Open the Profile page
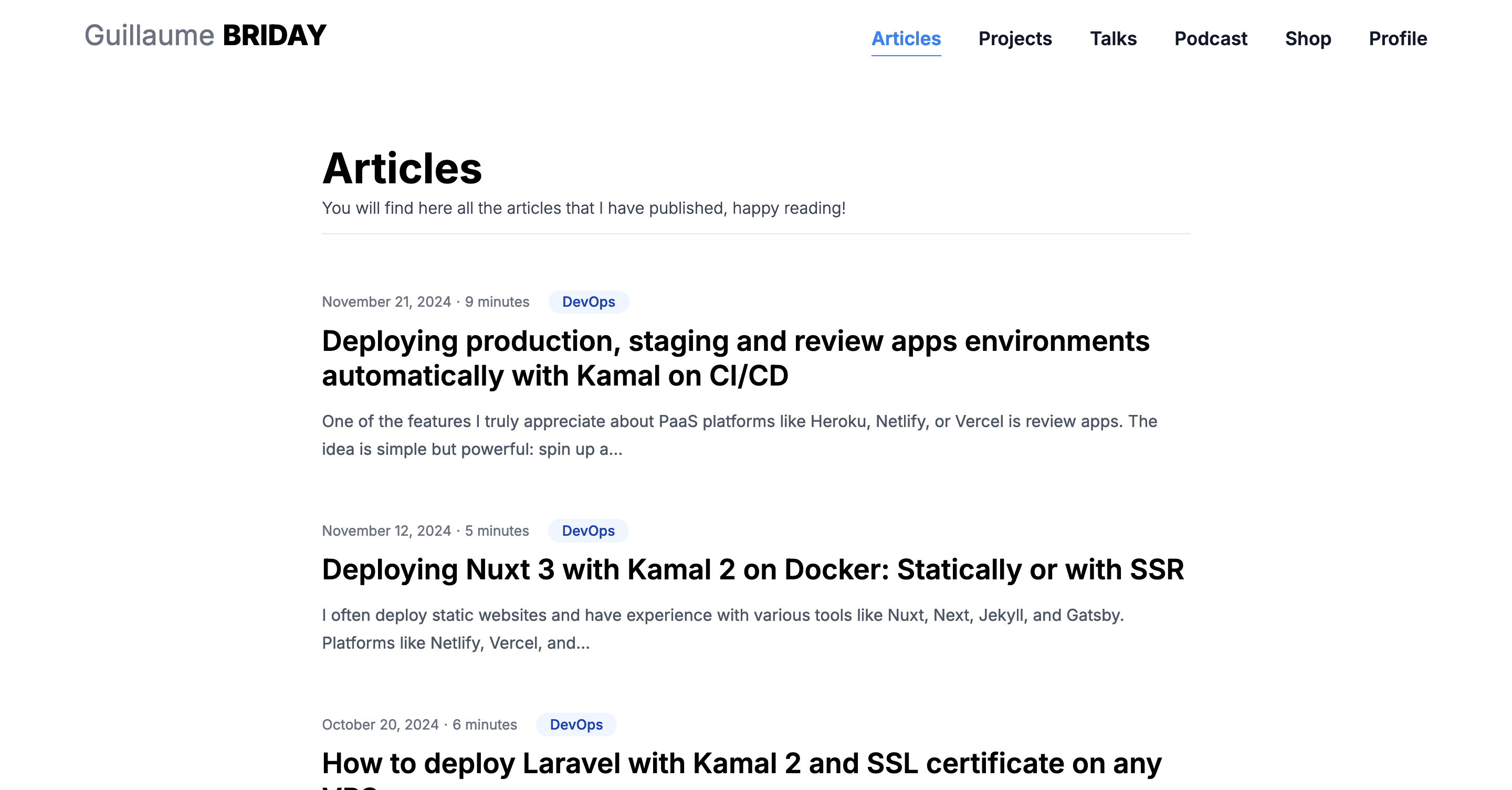This screenshot has height=790, width=1512. (1398, 39)
